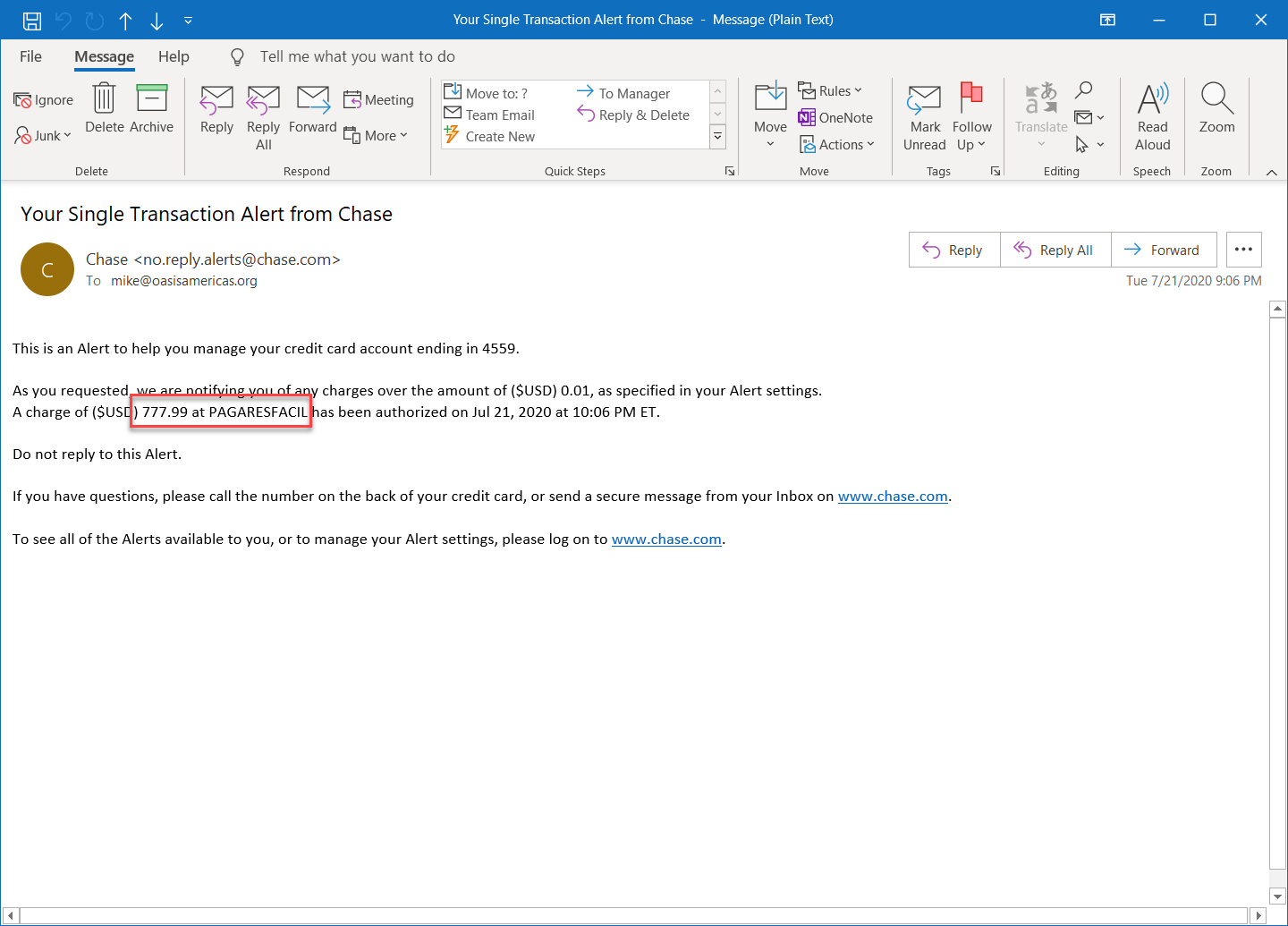
Task: Open Customize Quick Access Toolbar dropdown
Action: coord(188,20)
